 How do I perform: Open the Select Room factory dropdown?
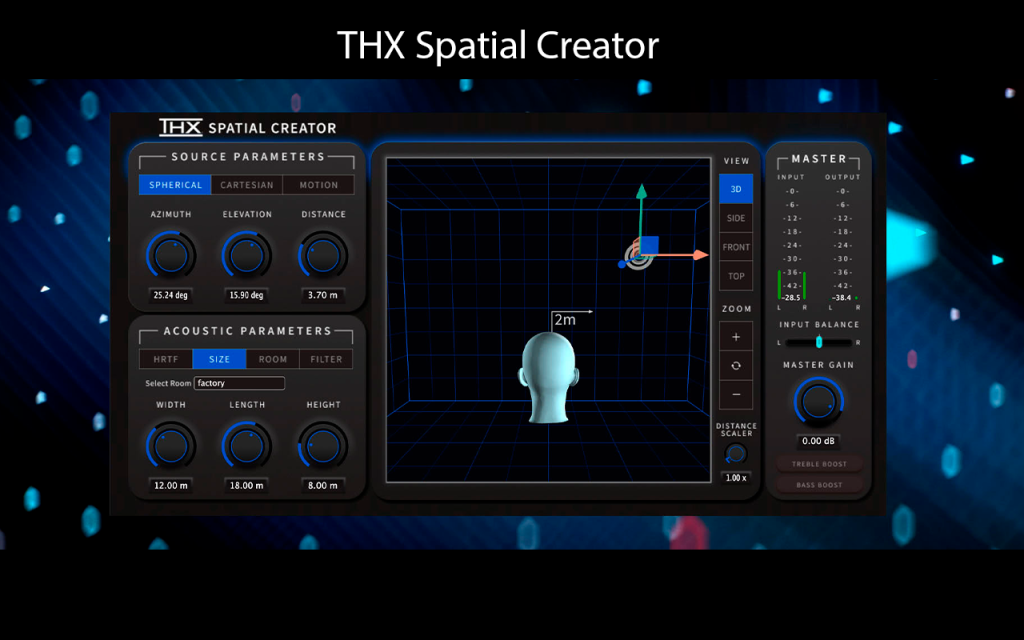[x=239, y=383]
